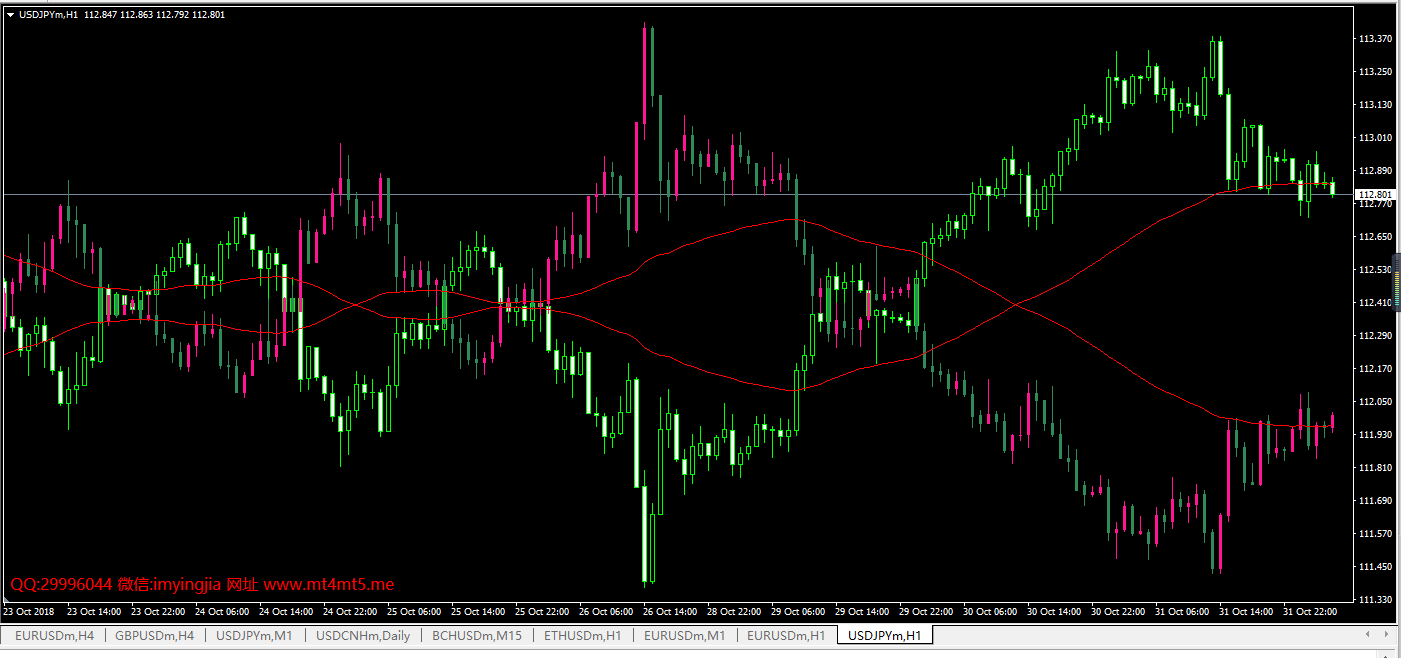Click the 29 Oct 06:00 time label

[x=798, y=611]
